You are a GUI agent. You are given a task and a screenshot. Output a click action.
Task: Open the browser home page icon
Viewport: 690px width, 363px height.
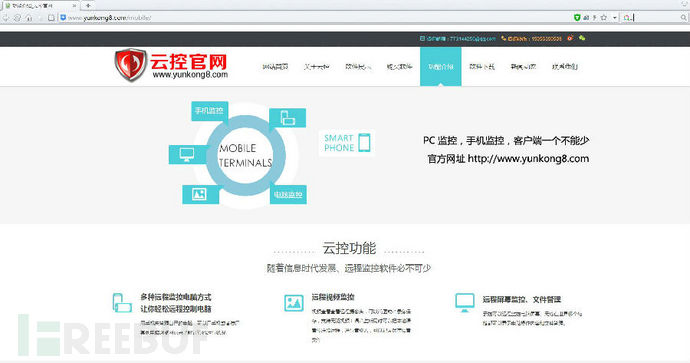[29, 18]
